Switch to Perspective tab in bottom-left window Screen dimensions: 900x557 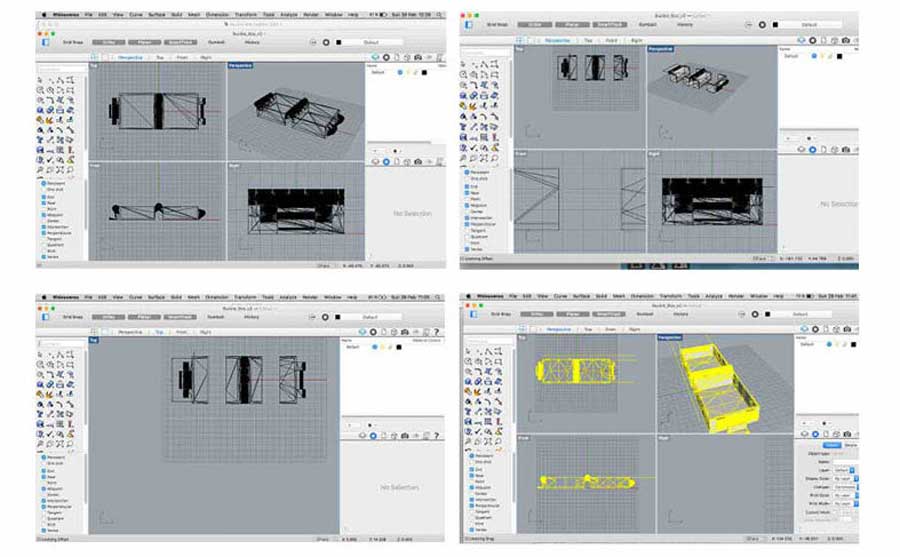click(x=131, y=331)
